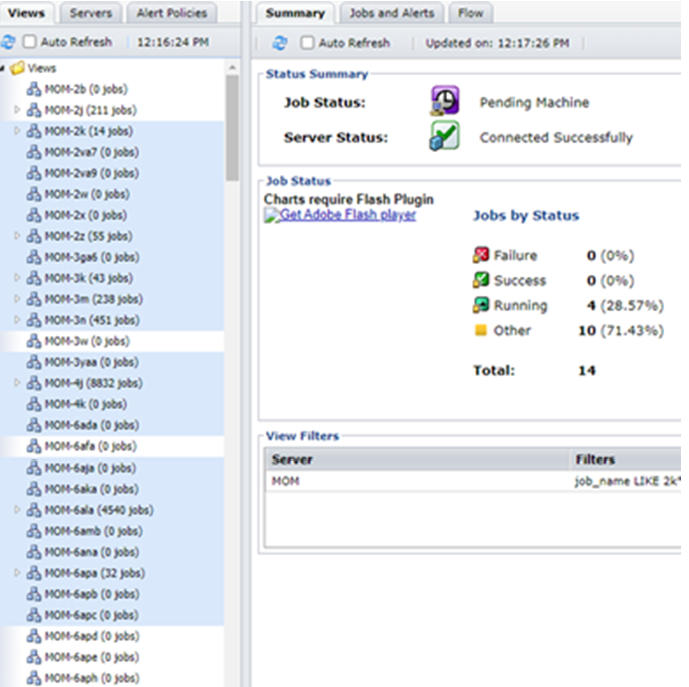This screenshot has height=687, width=689.
Task: Enable Auto Refresh in the Views panel
Action: tap(30, 43)
